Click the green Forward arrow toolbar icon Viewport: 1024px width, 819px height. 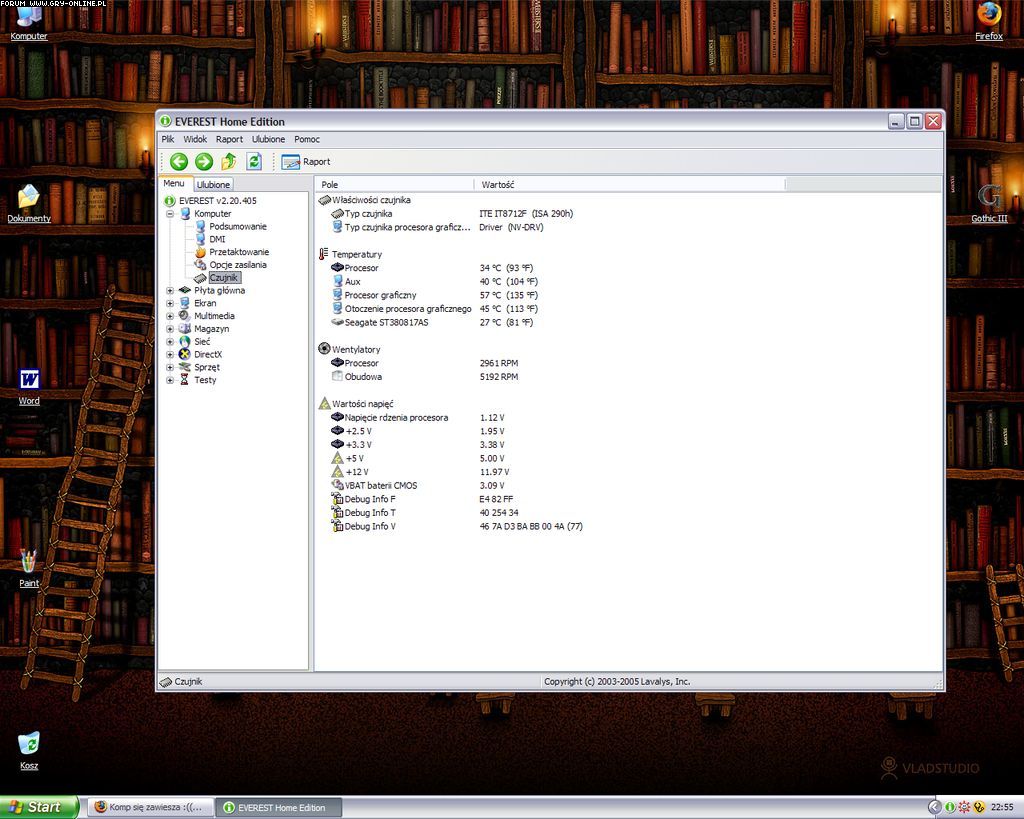click(x=204, y=162)
